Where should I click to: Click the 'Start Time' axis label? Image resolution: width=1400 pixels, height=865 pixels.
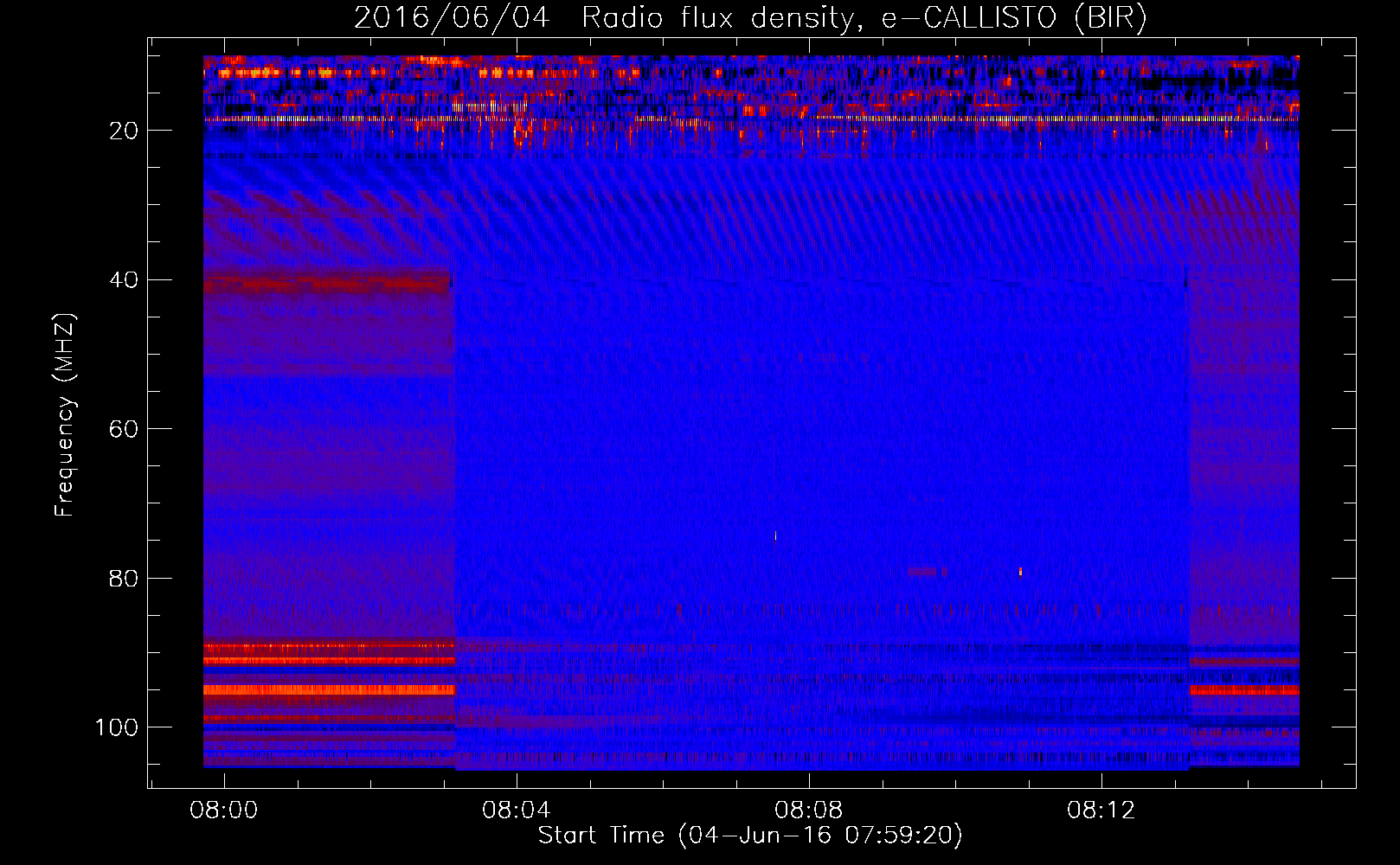click(750, 836)
